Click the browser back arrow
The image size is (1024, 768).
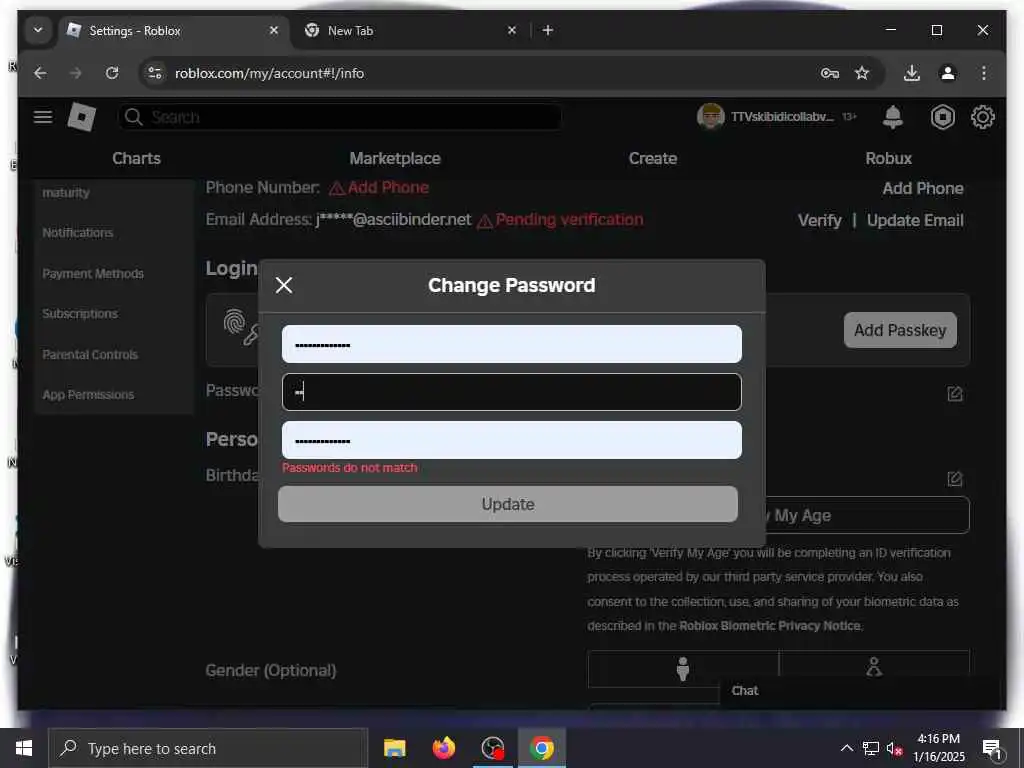tap(40, 73)
